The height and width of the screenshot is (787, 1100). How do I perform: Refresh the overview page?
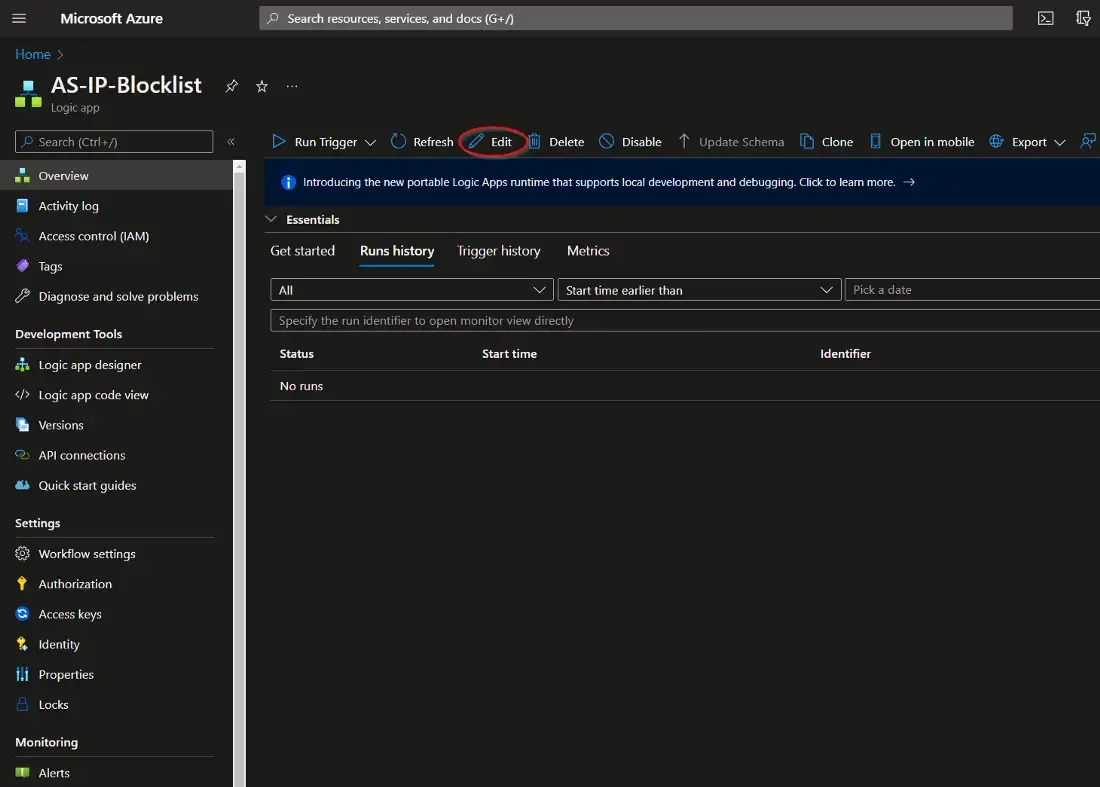pyautogui.click(x=422, y=142)
